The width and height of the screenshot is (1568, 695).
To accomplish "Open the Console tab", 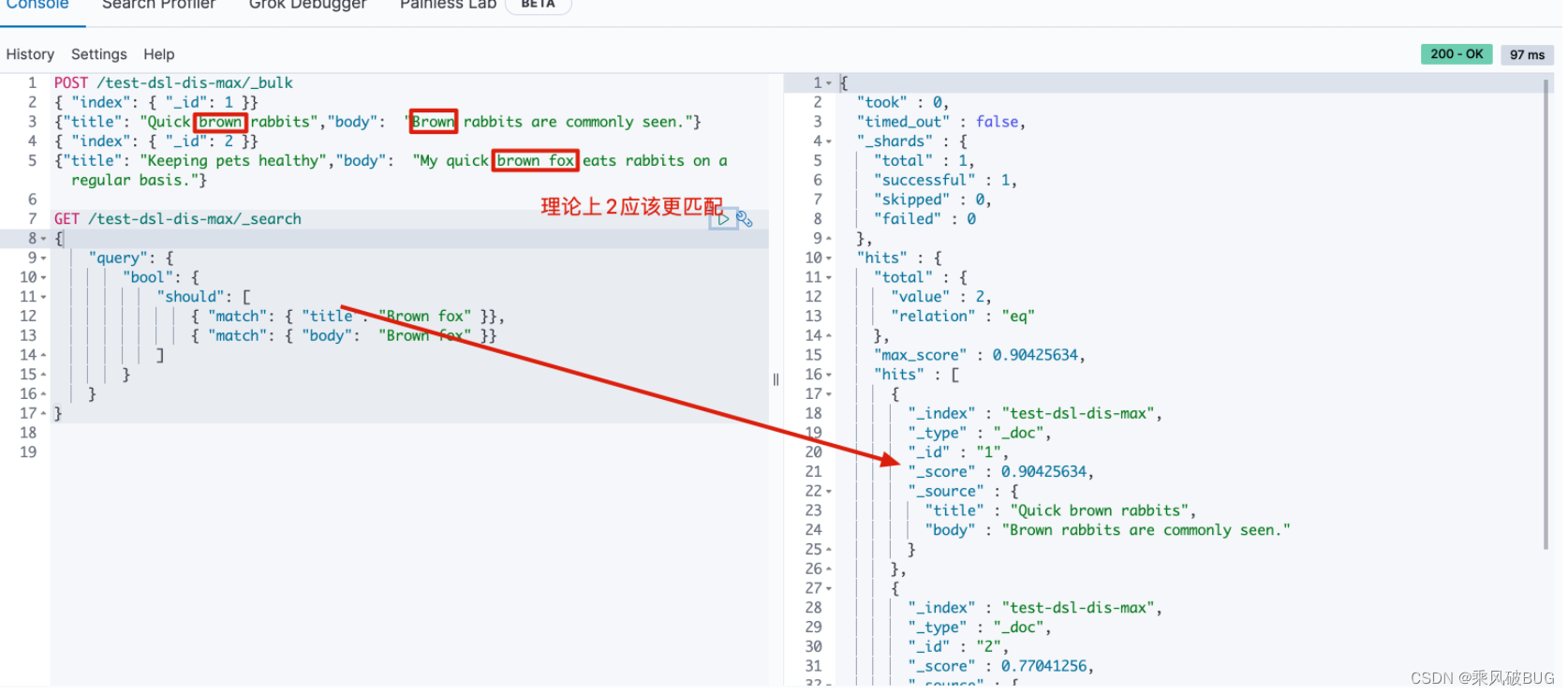I will (x=37, y=5).
